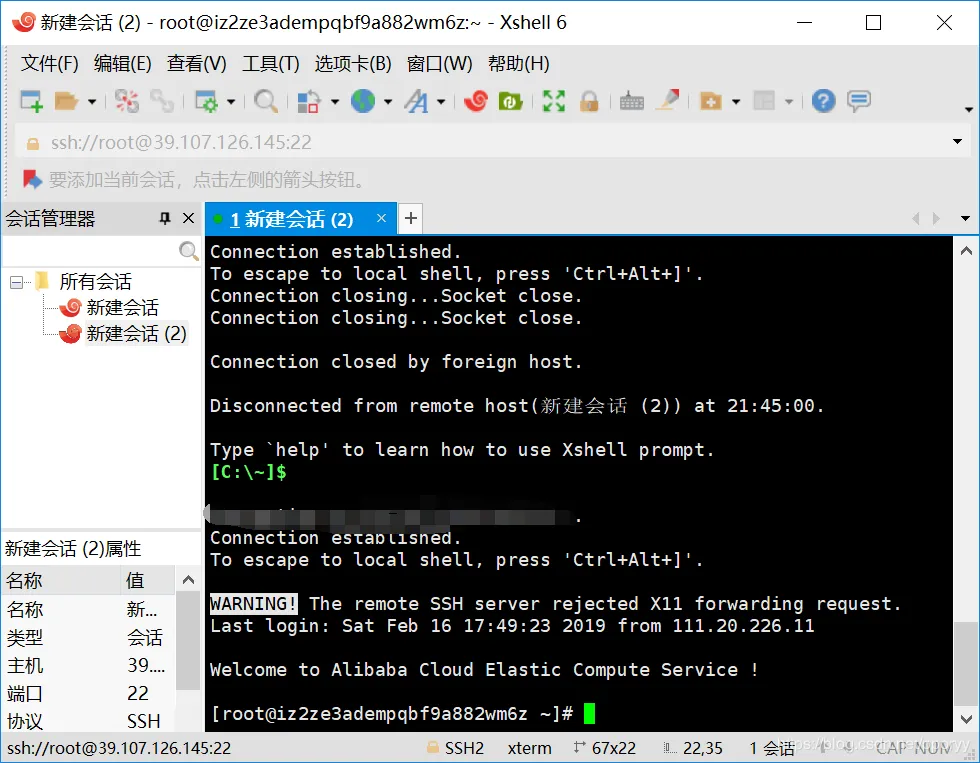The width and height of the screenshot is (980, 763).
Task: Click the Disconnect session icon
Action: coord(127,101)
